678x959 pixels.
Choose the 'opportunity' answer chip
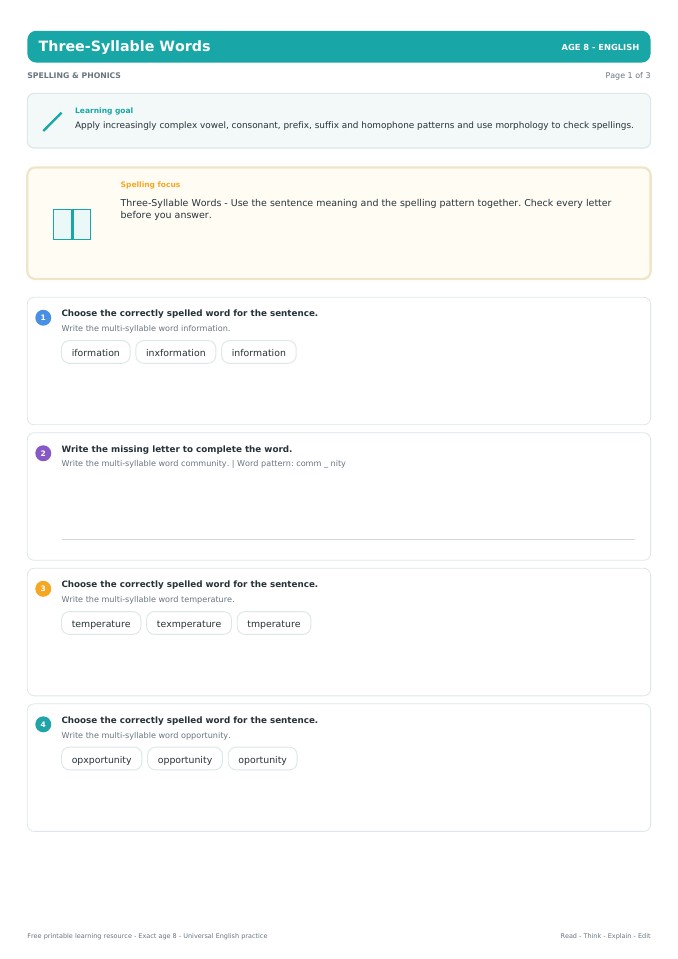point(185,759)
